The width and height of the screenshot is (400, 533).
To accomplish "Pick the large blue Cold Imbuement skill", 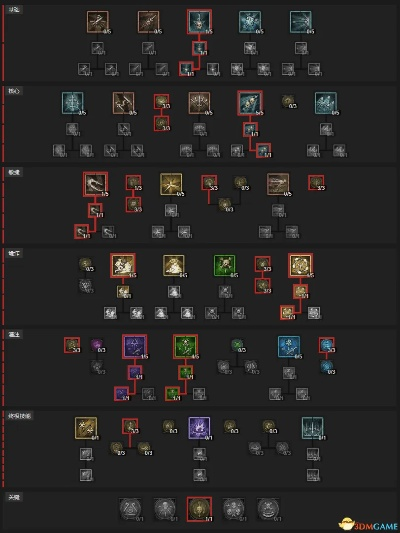I will [289, 347].
